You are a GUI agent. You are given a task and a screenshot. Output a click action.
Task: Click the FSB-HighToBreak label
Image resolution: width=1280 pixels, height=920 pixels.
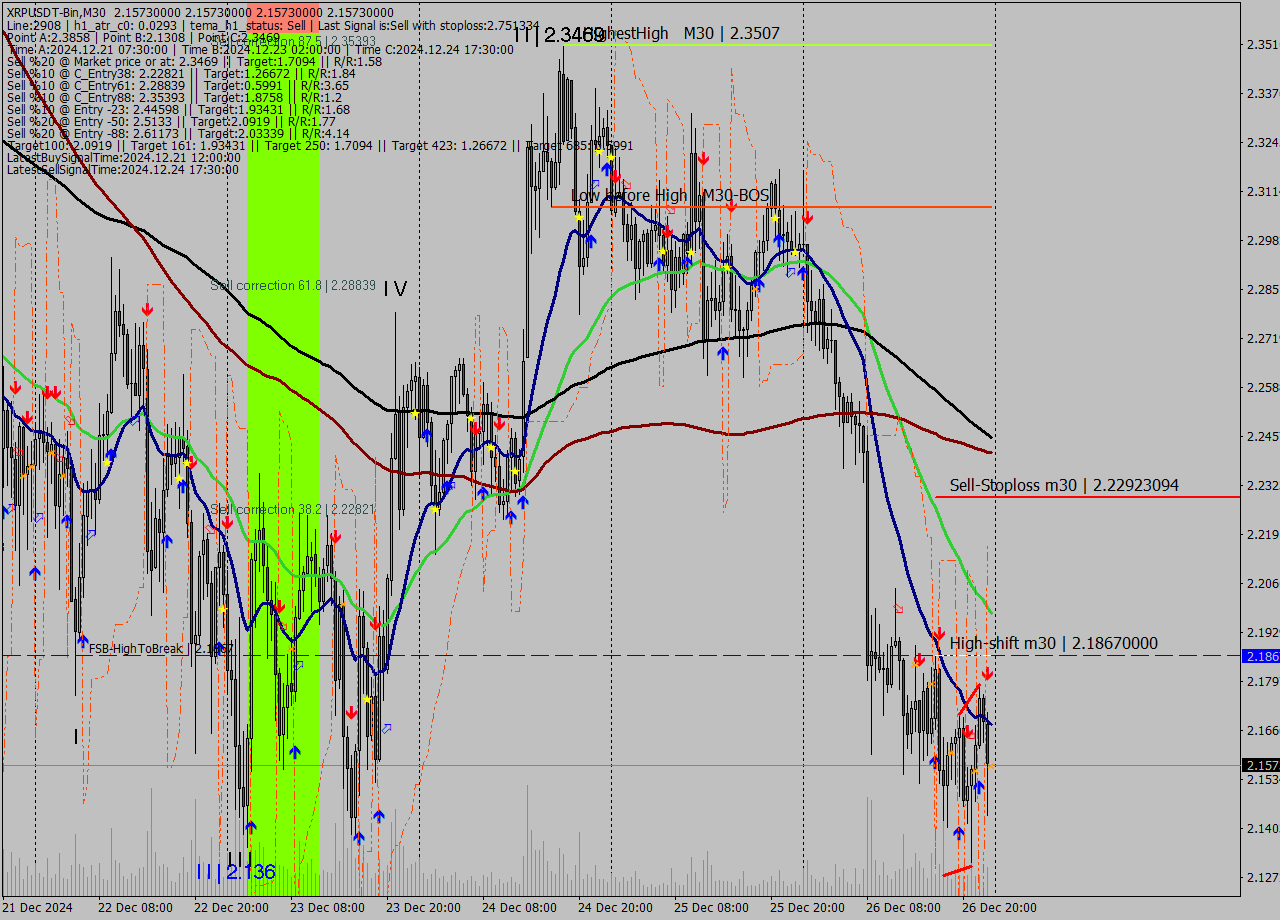tap(160, 649)
